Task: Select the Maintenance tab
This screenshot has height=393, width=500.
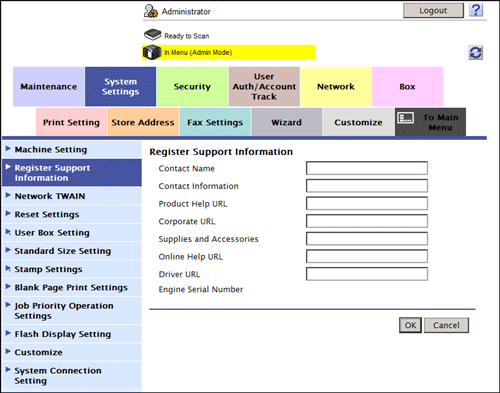Action: (x=49, y=87)
